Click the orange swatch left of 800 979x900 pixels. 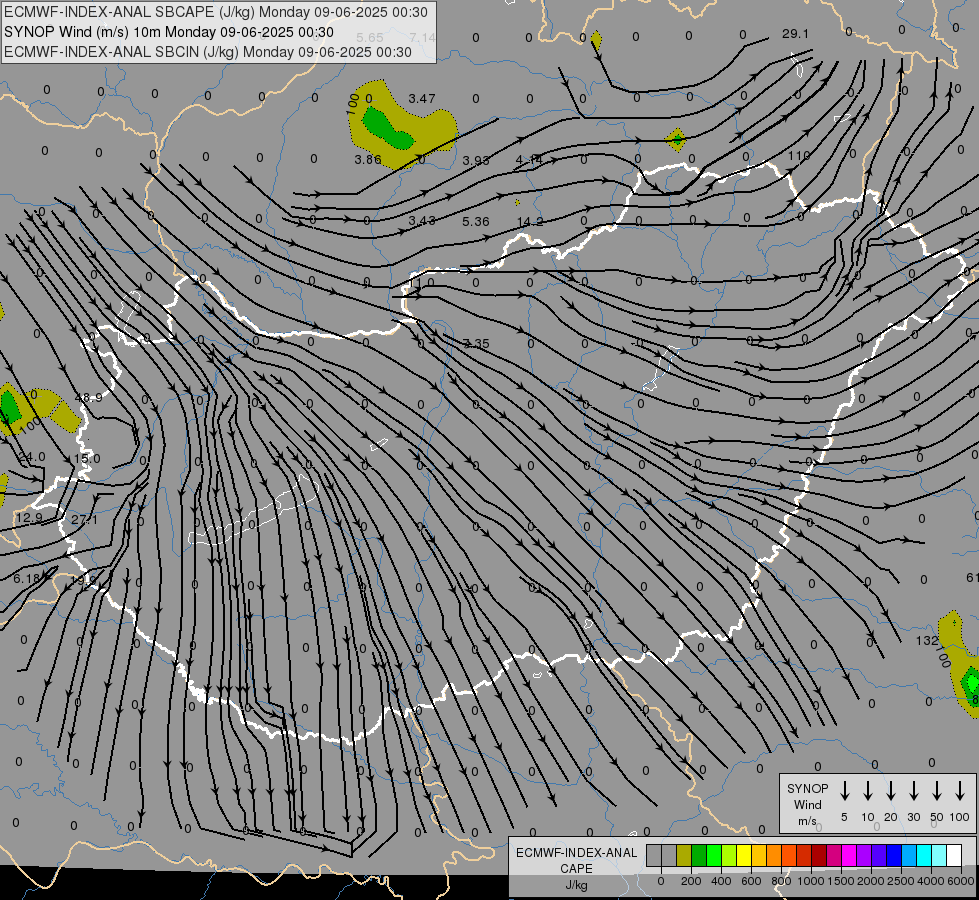[x=774, y=855]
